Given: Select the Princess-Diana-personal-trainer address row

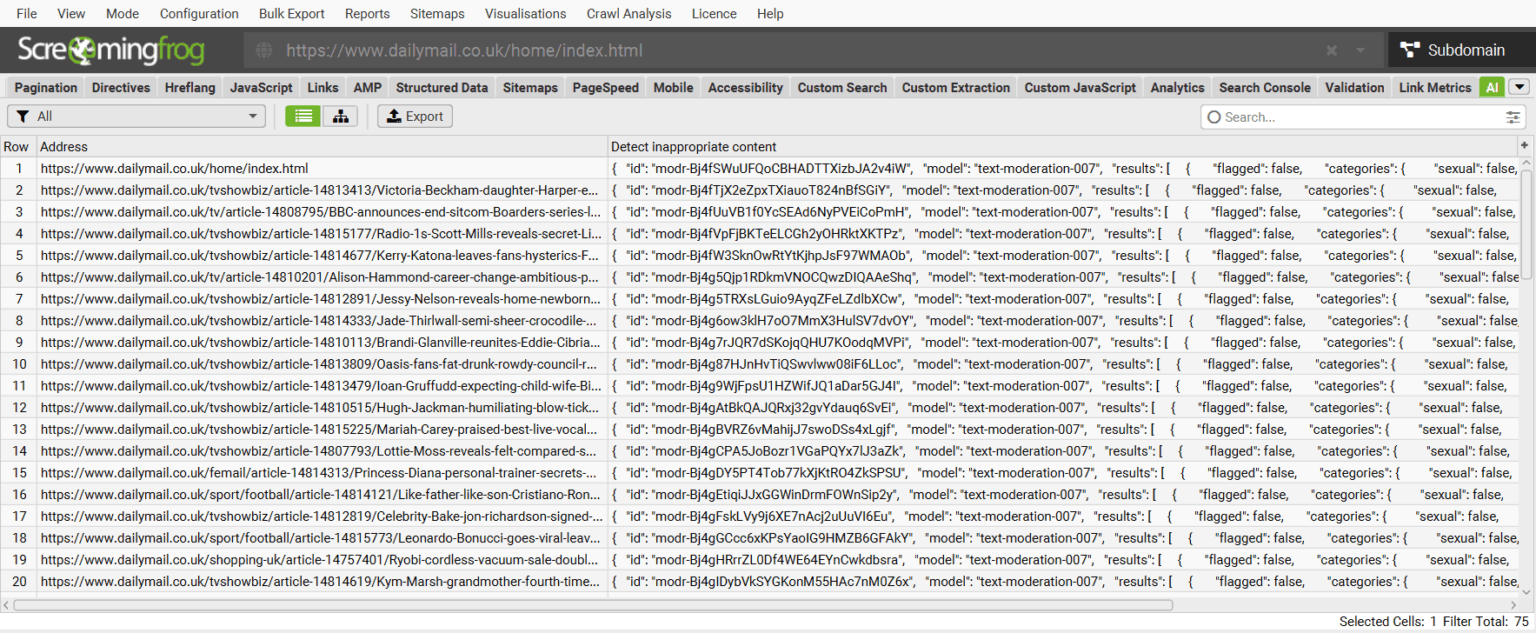Looking at the screenshot, I should tap(322, 473).
